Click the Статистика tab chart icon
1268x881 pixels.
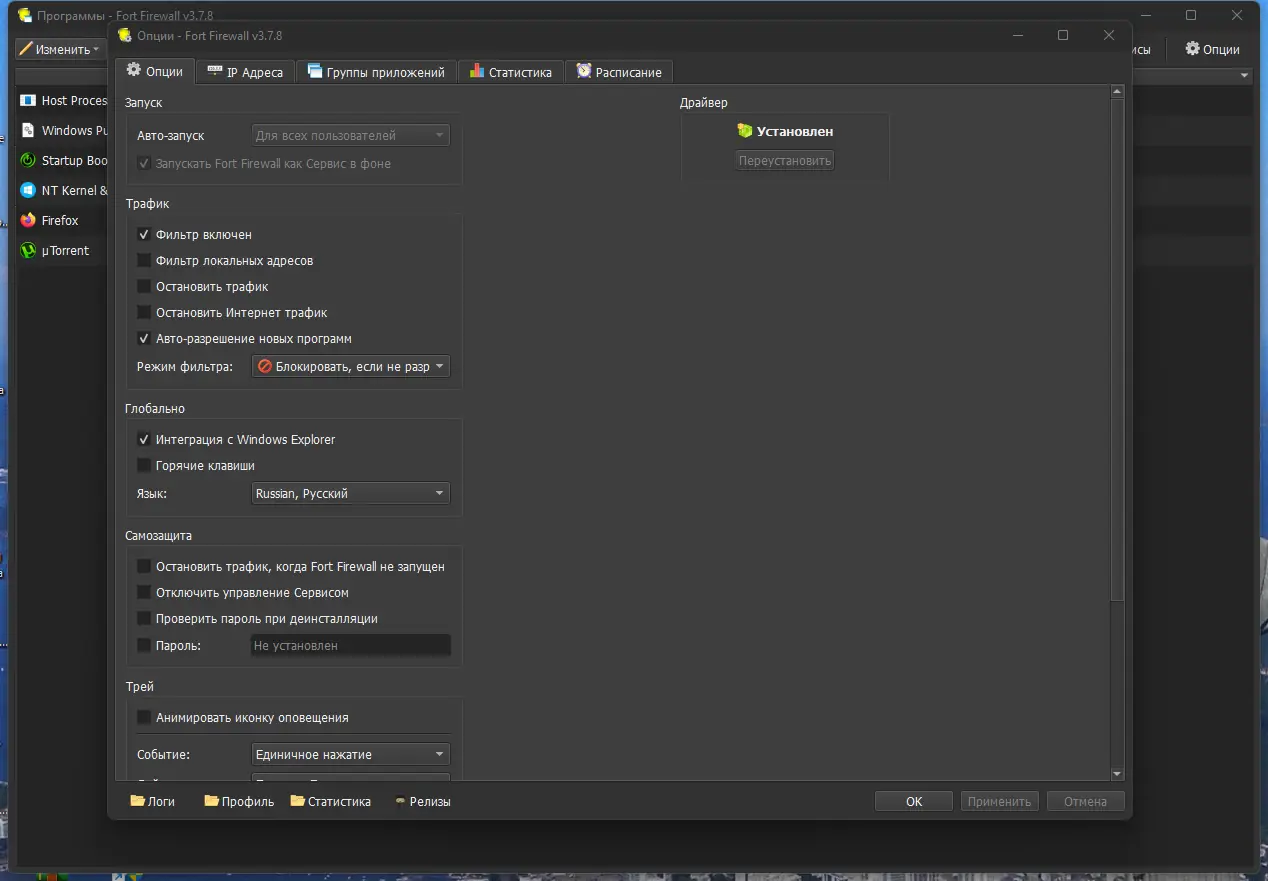tap(476, 71)
